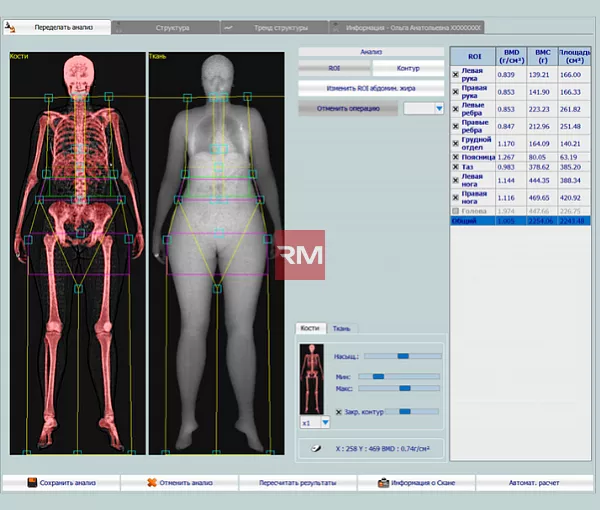Click the microscope icon on first tab
Image resolution: width=600 pixels, height=510 pixels.
click(x=10, y=27)
